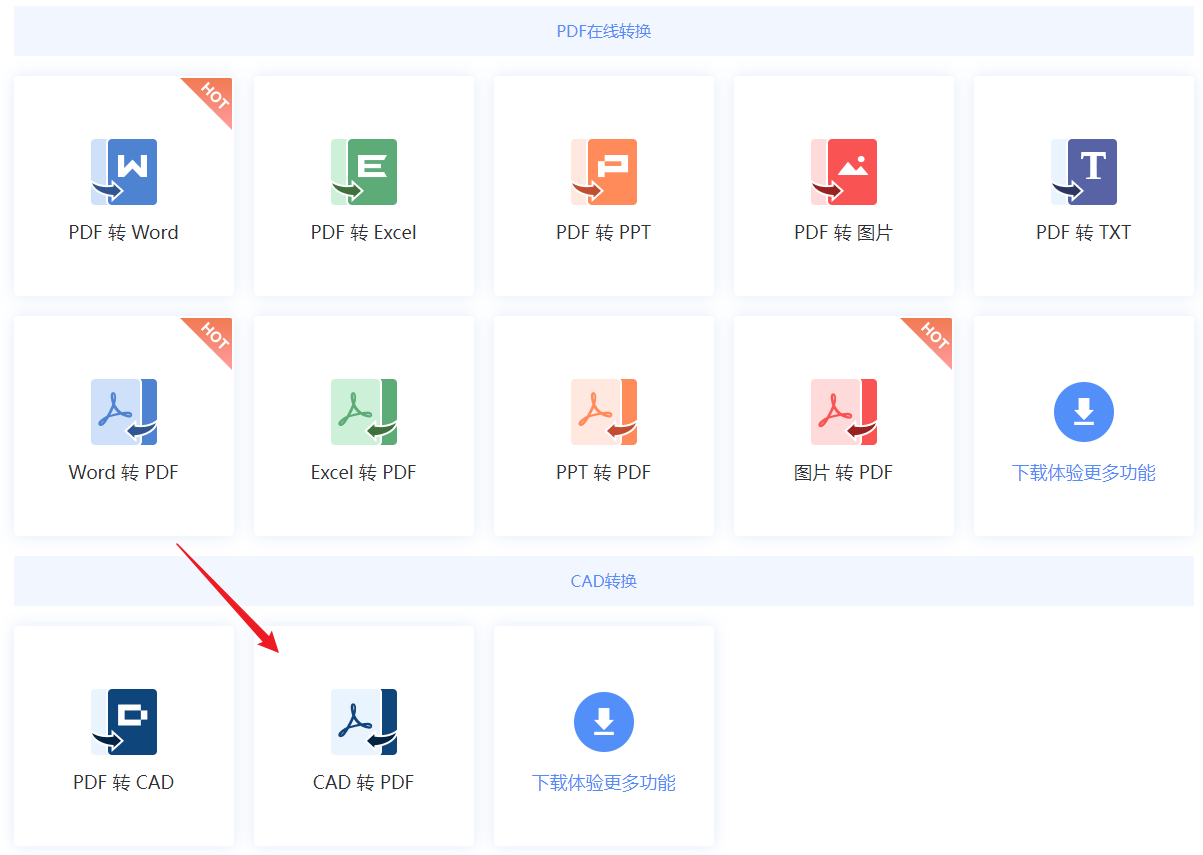Click the PDF 转 PPT orange icon

[x=604, y=172]
